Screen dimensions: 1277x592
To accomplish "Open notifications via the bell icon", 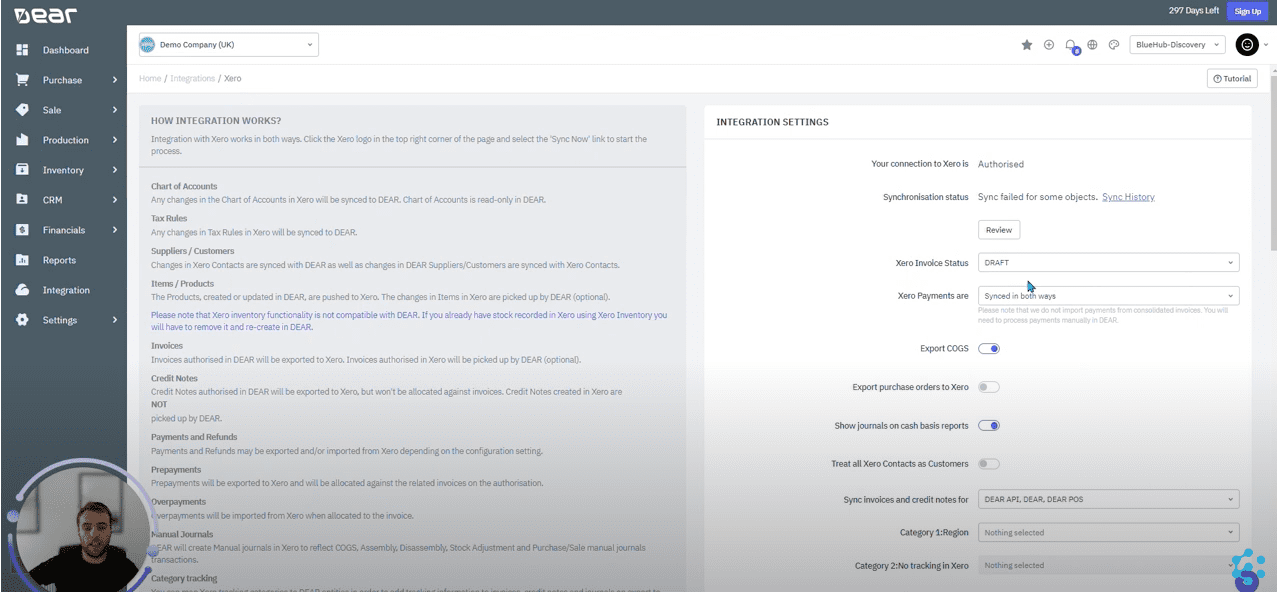I will click(1069, 44).
